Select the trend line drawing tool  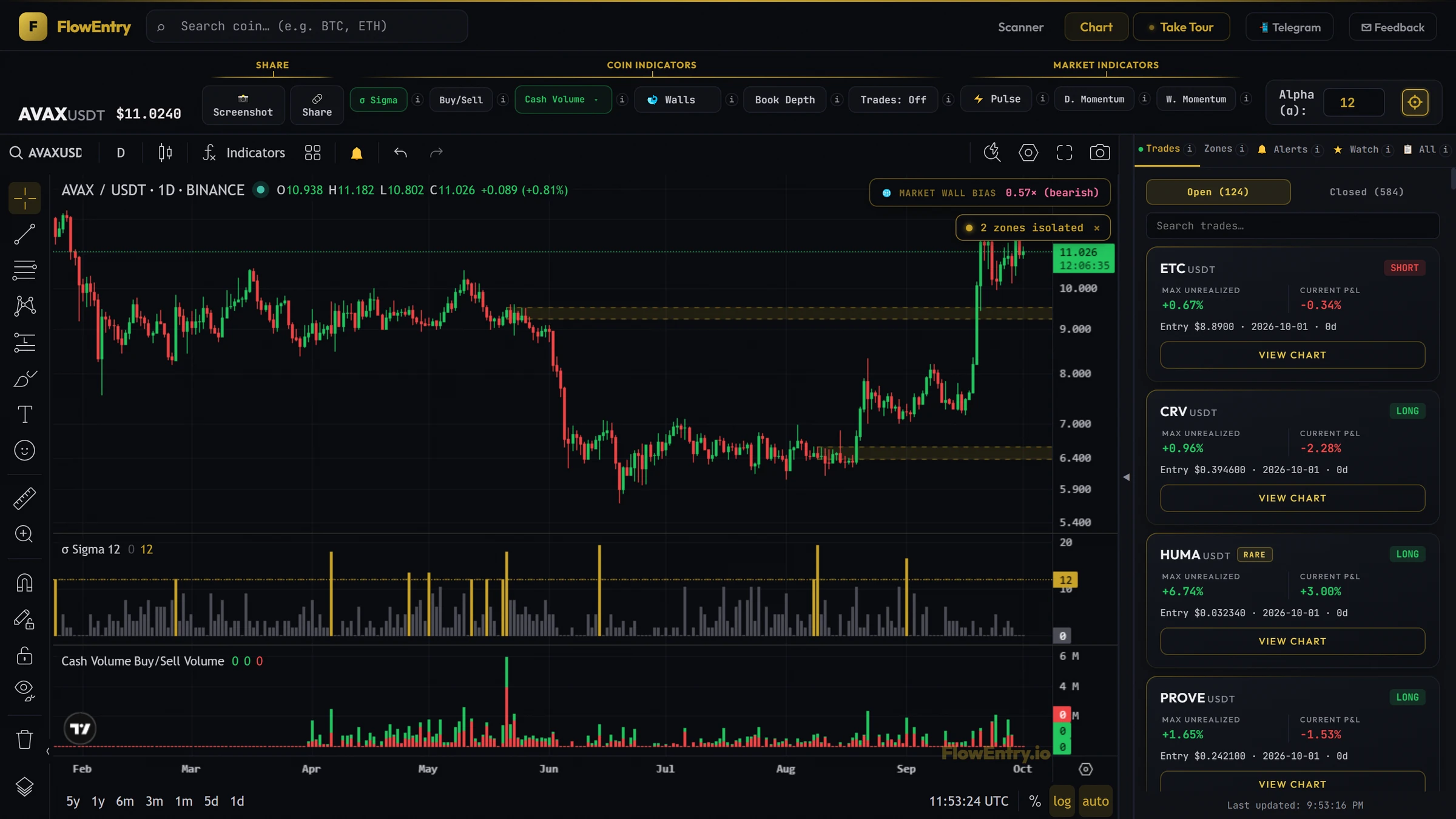tap(24, 234)
